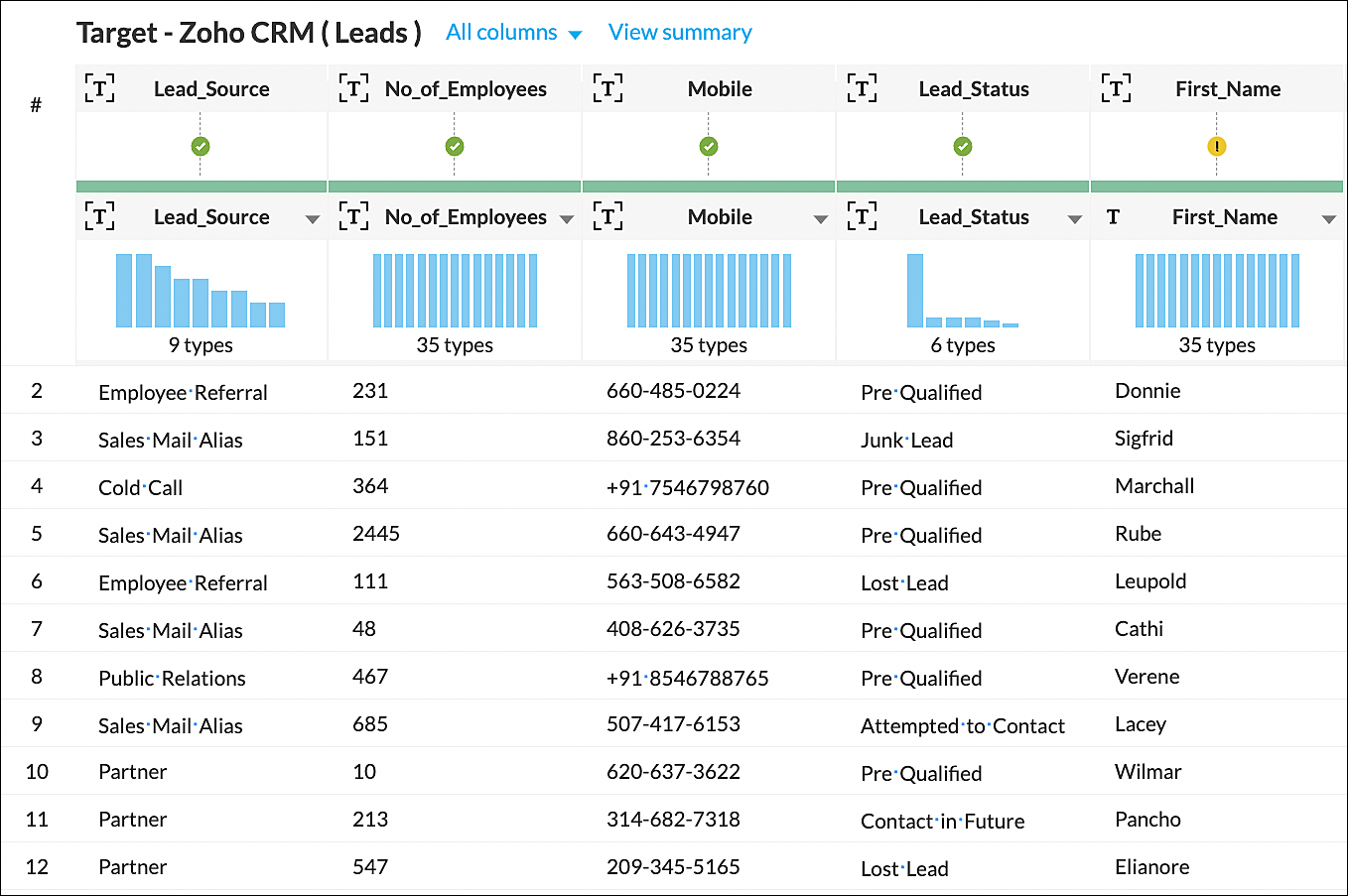This screenshot has height=896, width=1348.
Task: Click the green check status under Lead_Source
Action: click(x=201, y=147)
